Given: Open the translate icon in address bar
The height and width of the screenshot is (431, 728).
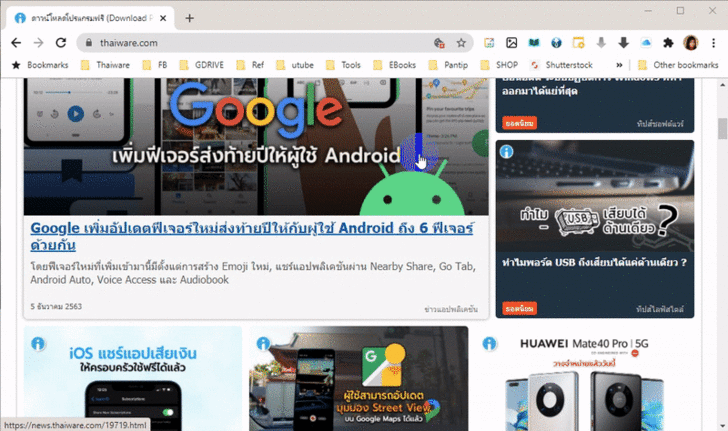Looking at the screenshot, I should coord(439,43).
